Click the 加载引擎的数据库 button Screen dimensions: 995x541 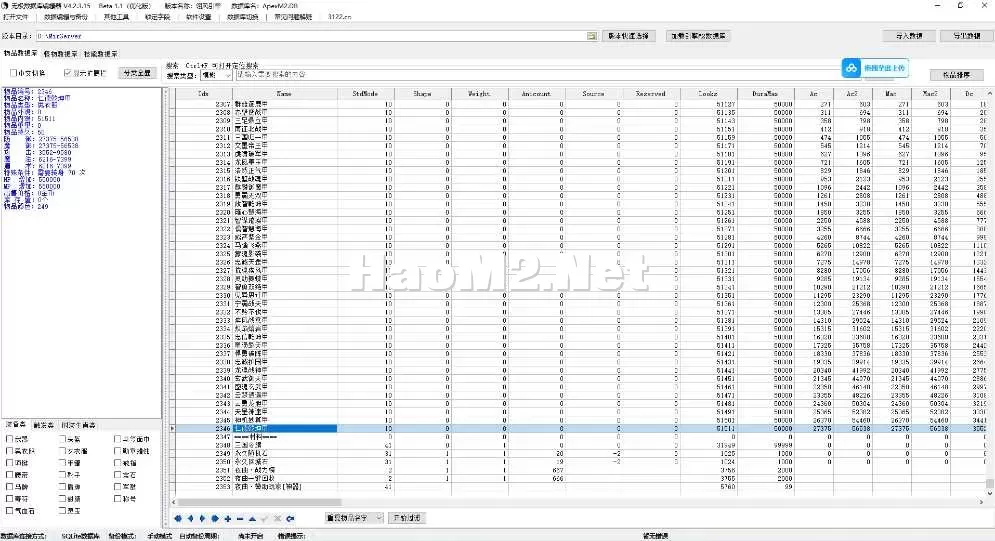[699, 36]
